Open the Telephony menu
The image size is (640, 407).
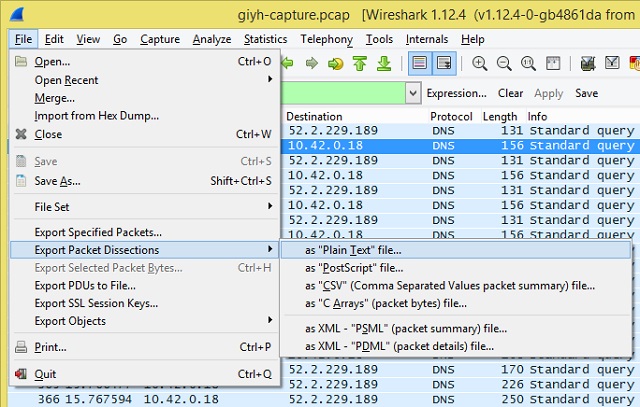click(x=327, y=39)
